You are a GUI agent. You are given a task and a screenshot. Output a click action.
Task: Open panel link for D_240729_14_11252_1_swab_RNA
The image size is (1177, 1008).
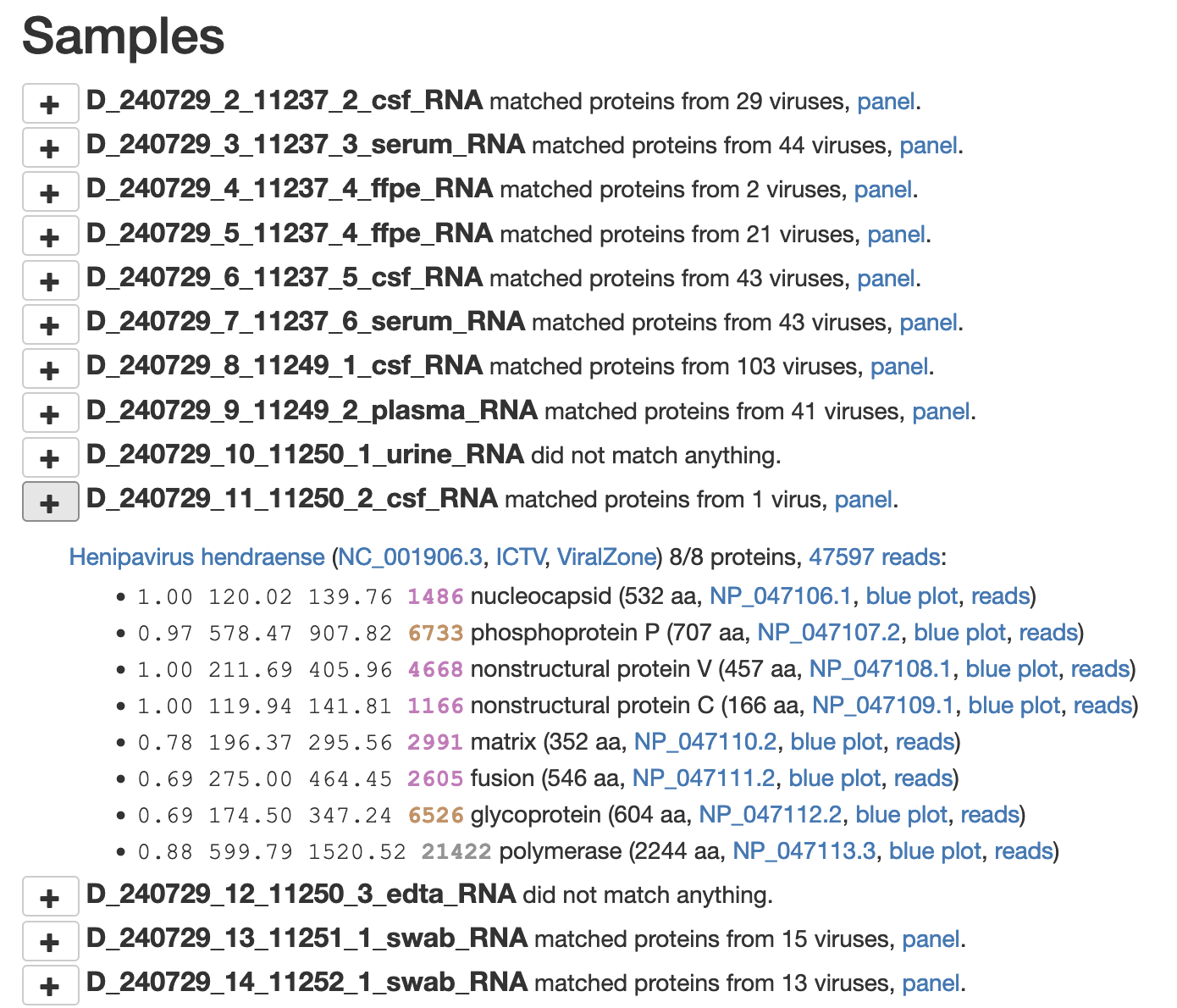pos(931,983)
